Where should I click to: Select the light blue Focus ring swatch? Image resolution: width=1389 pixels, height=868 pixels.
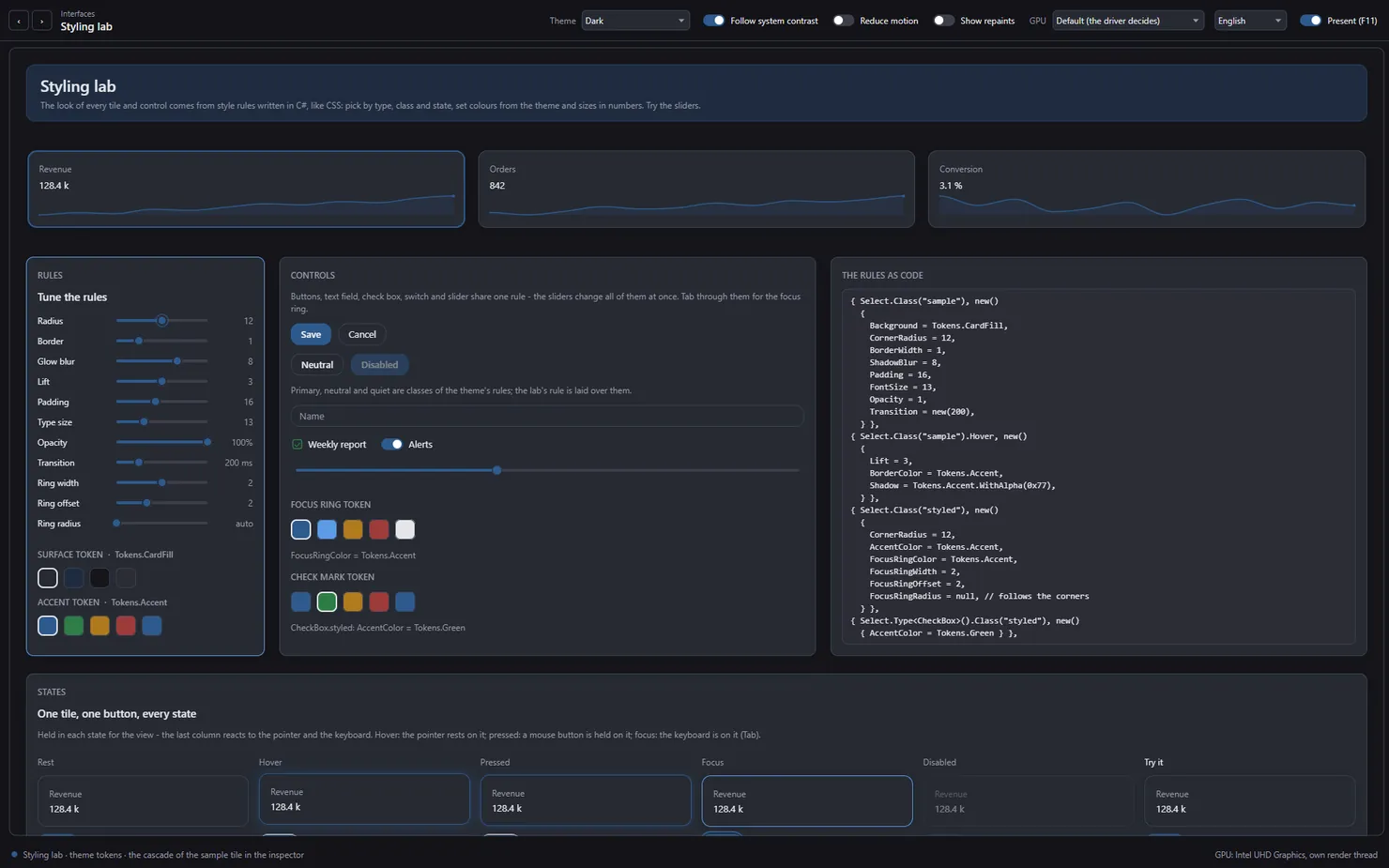[x=327, y=529]
